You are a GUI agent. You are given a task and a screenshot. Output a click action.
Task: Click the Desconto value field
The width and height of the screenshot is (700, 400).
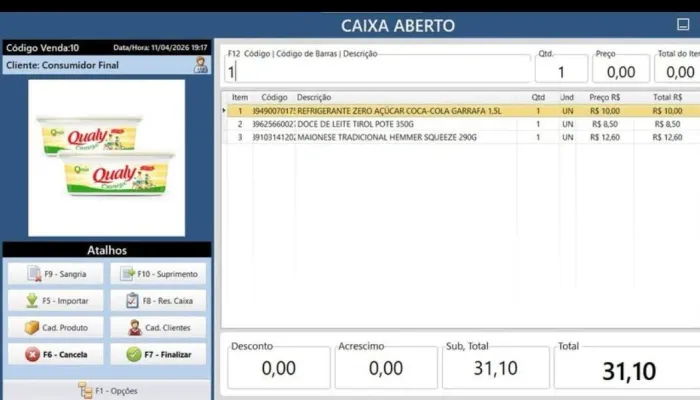click(x=279, y=368)
